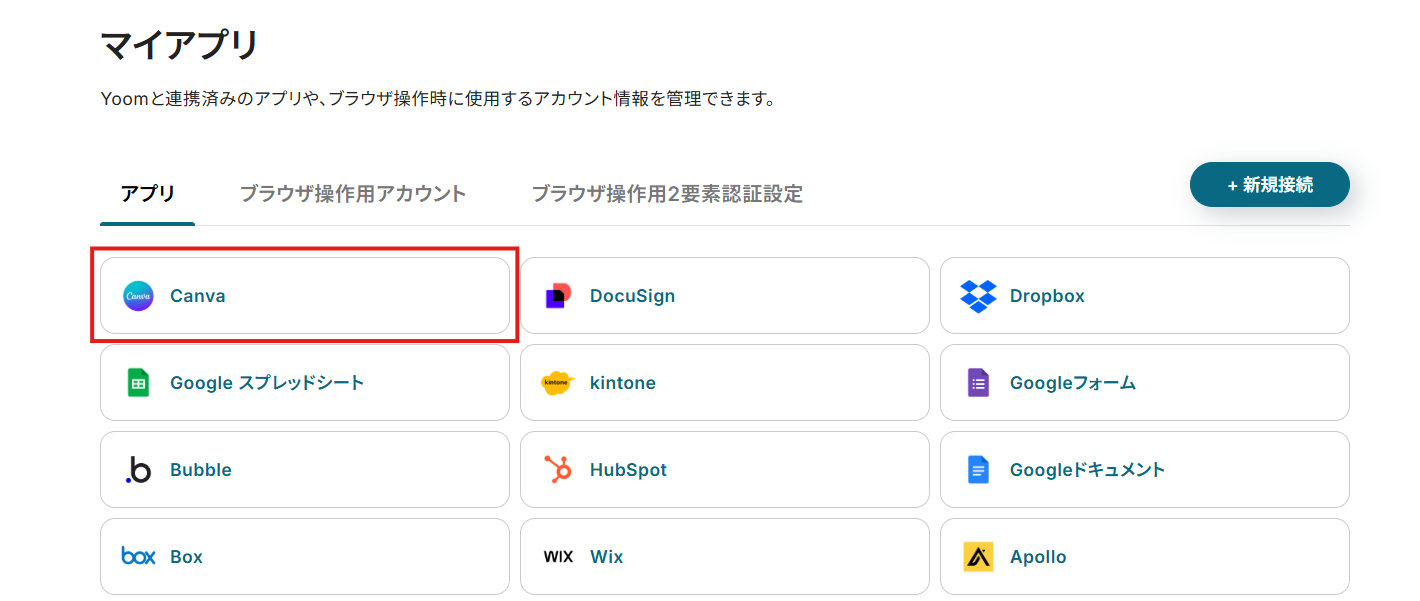Click the Bubble logo icon
1420x601 pixels.
pos(138,470)
